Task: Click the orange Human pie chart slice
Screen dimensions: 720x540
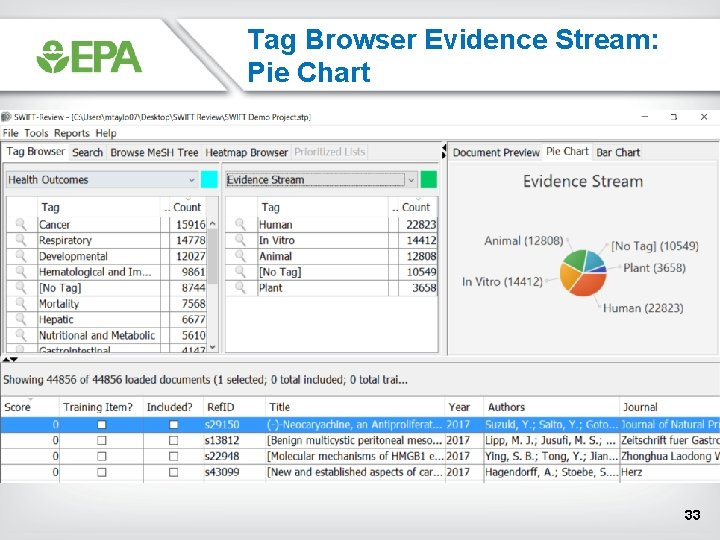Action: 589,284
